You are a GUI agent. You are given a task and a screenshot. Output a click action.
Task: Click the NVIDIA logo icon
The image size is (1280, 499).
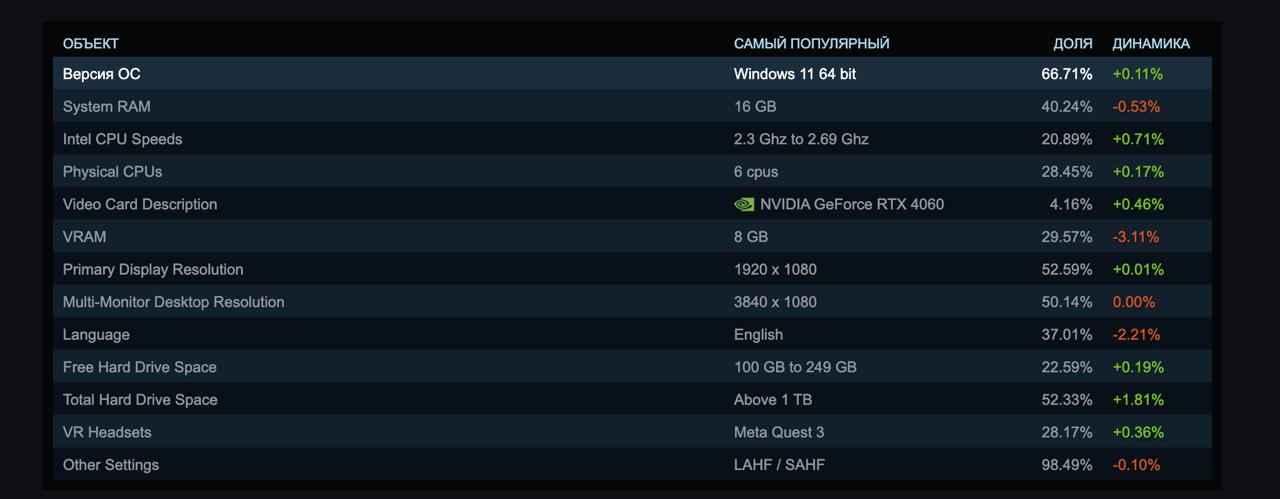(x=744, y=204)
